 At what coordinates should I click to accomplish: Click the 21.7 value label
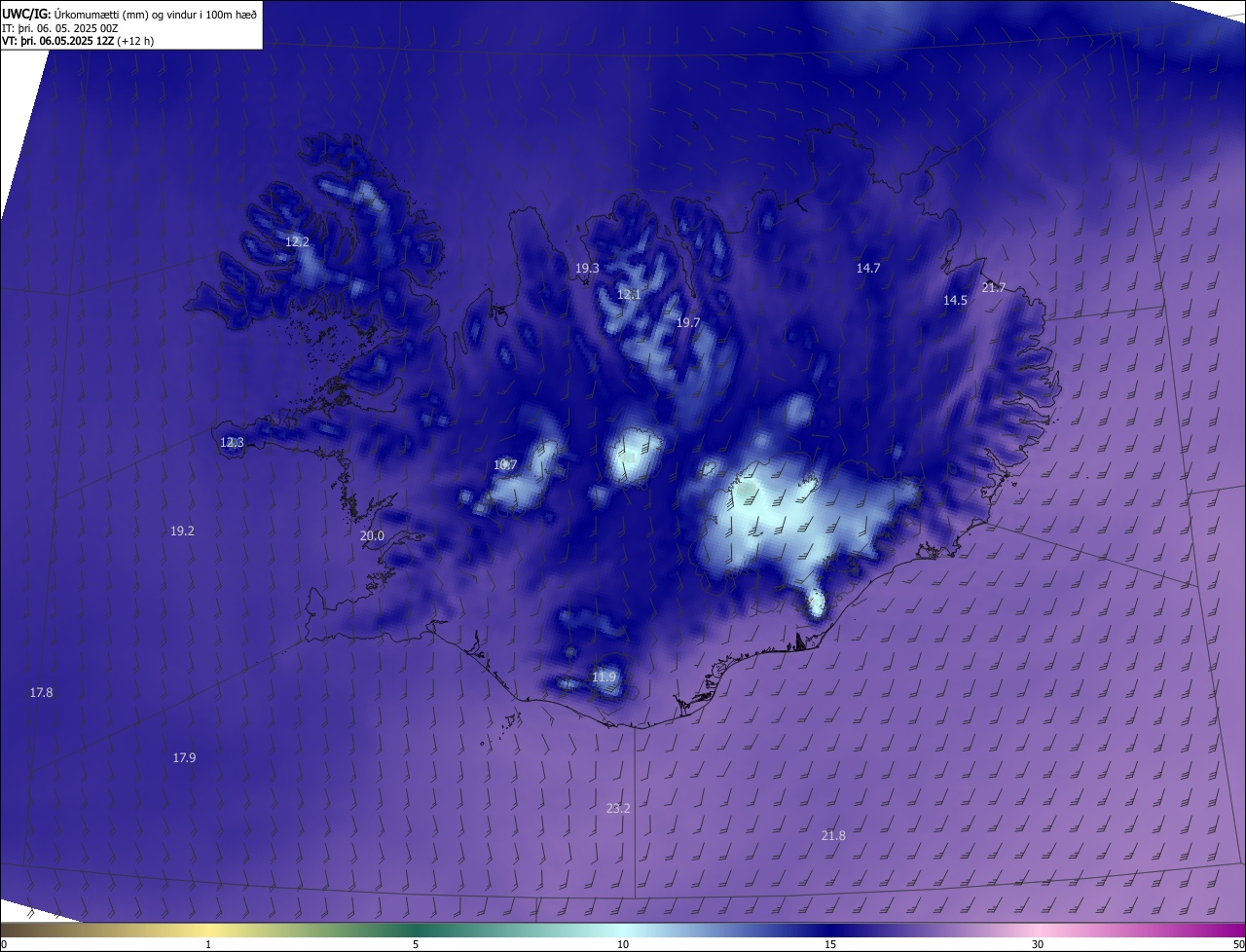(x=994, y=287)
